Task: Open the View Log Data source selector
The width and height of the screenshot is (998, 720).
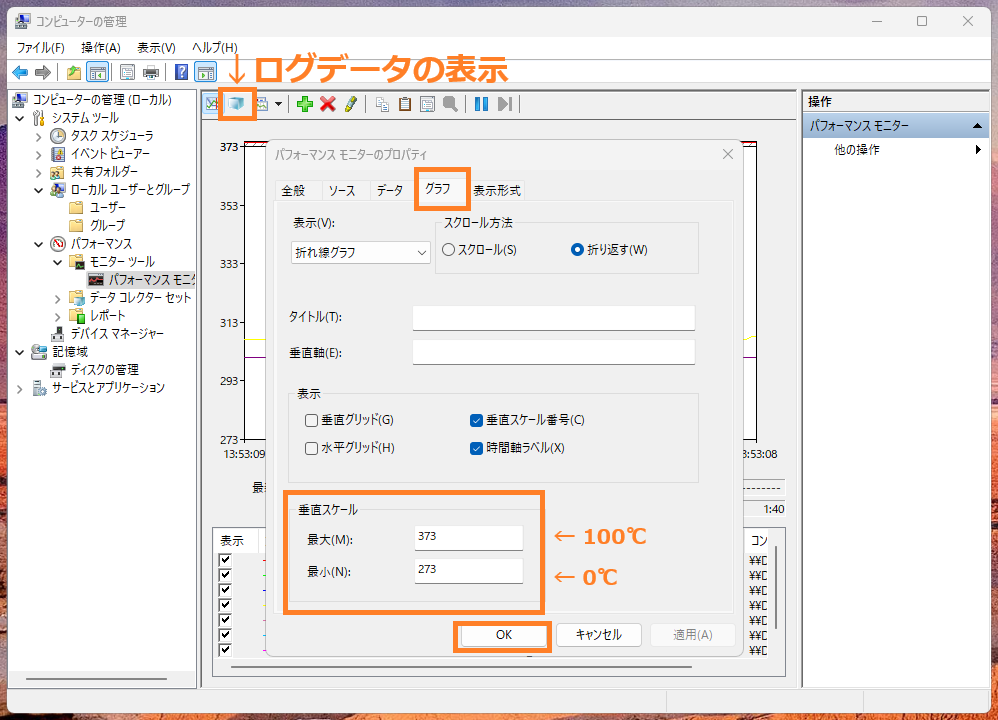Action: [236, 103]
